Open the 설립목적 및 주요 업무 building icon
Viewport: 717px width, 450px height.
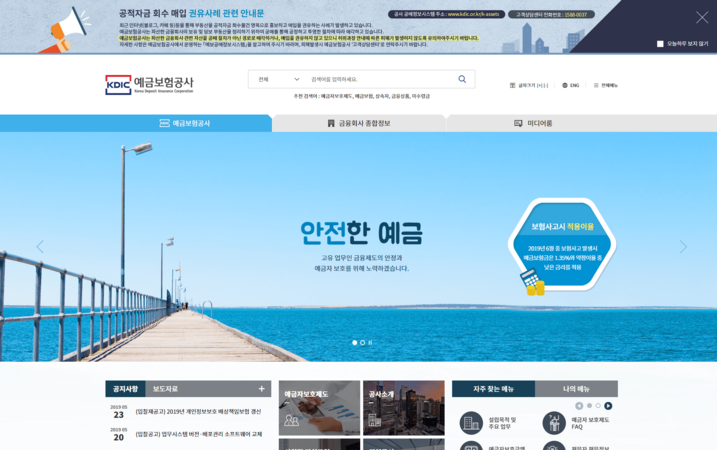point(471,423)
